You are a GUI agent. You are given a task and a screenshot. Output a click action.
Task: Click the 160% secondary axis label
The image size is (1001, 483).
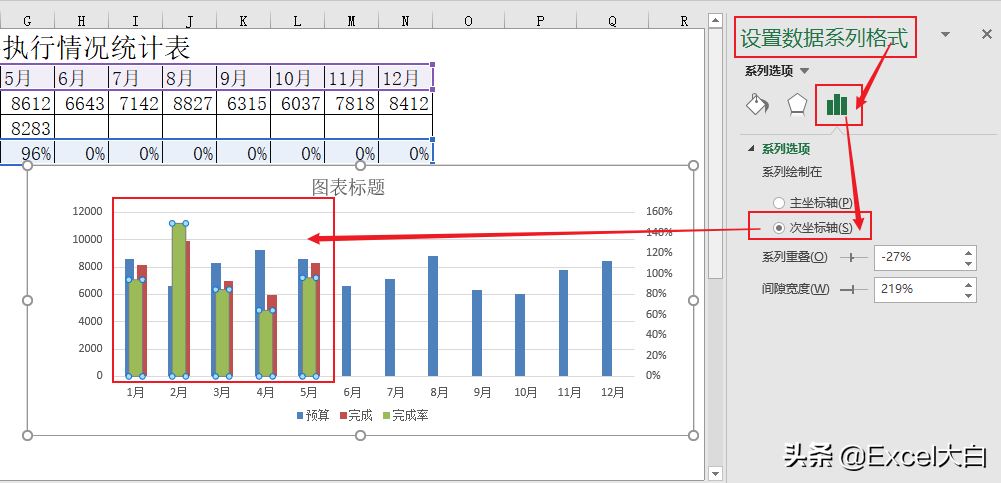[x=659, y=212]
